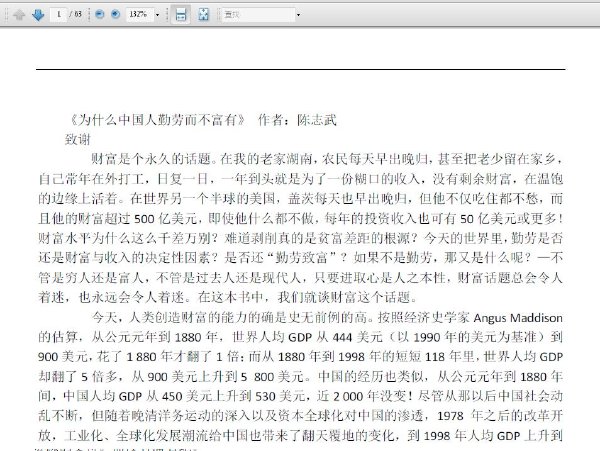Click the name Angus Maddison in text

[x=518, y=318]
